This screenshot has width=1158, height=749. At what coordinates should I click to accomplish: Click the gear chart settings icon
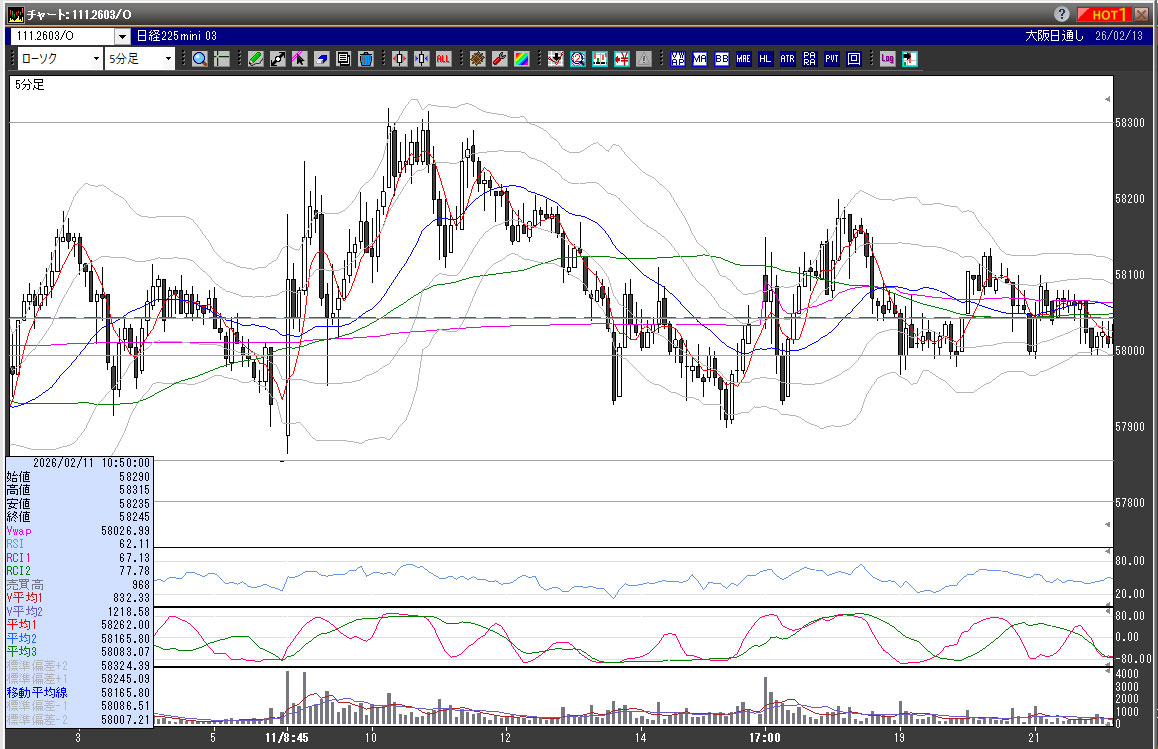[478, 59]
